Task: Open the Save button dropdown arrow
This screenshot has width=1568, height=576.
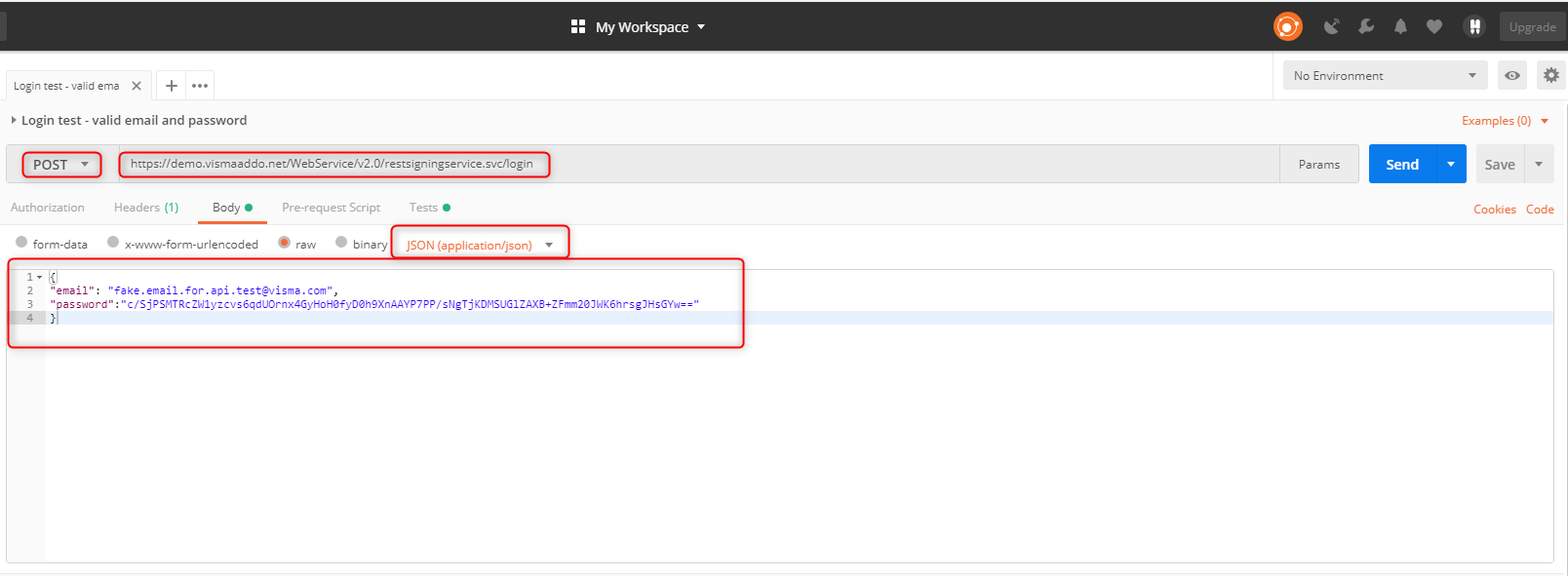Action: [1539, 164]
